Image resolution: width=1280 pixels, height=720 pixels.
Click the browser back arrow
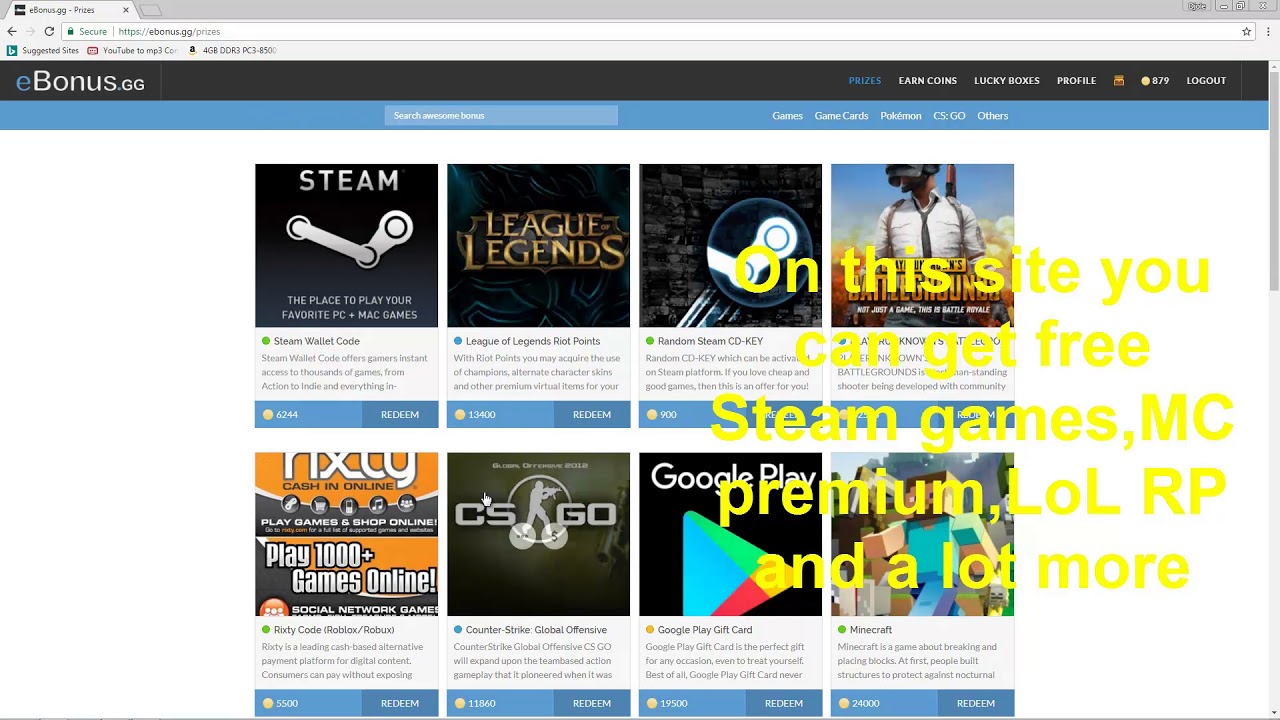[x=12, y=31]
